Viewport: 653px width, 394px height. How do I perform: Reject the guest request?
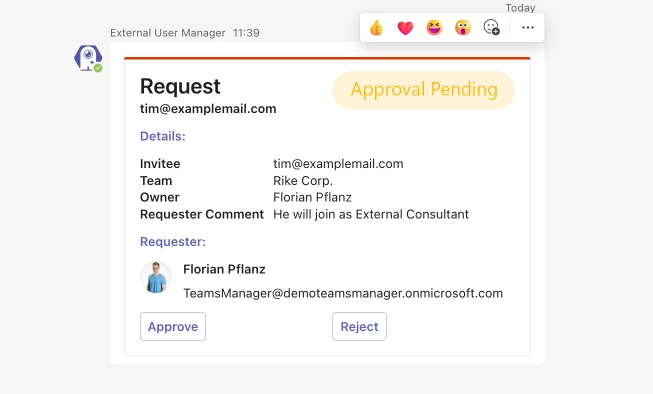[x=359, y=327]
